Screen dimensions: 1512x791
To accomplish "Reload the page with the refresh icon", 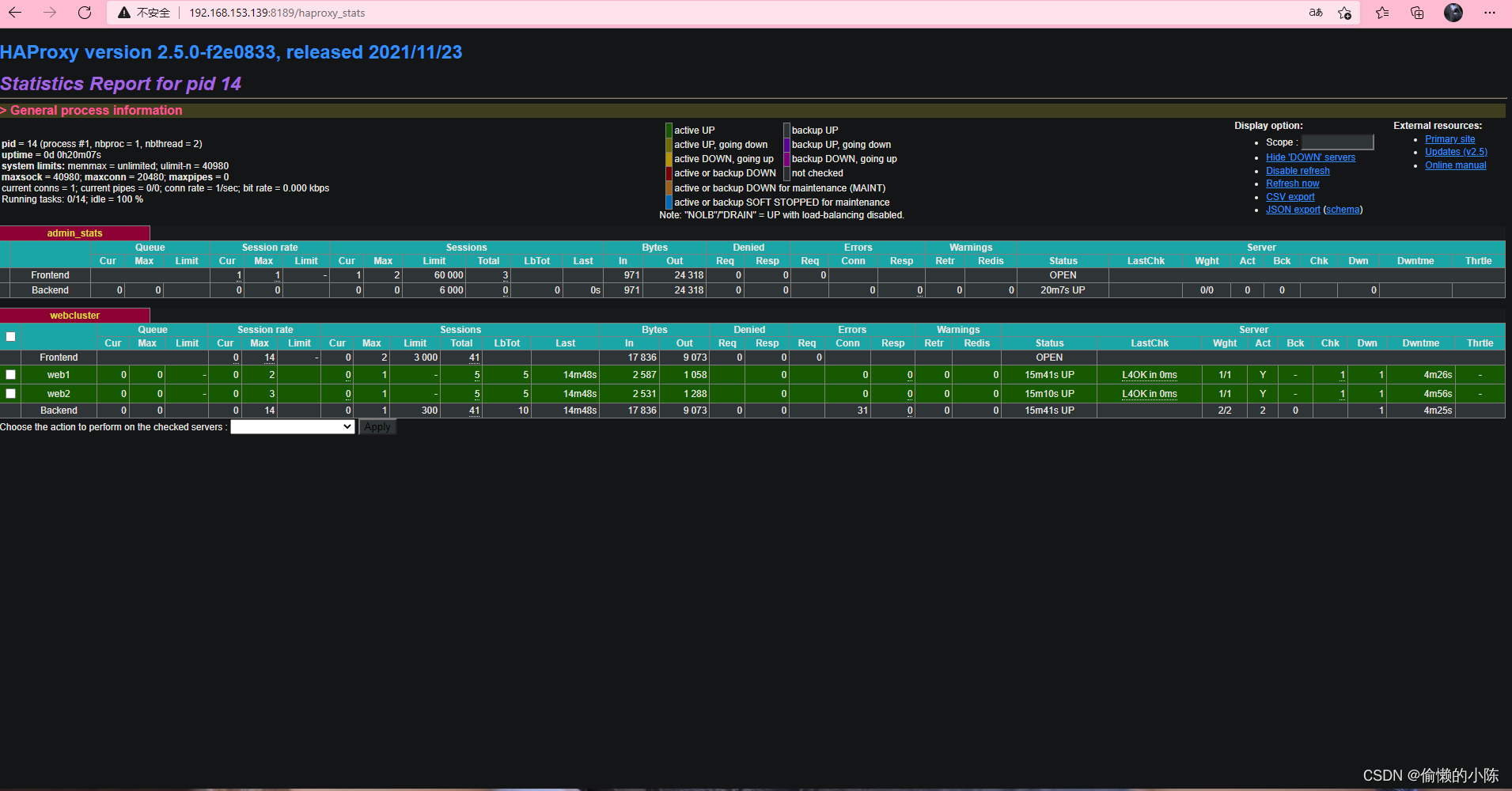I will click(85, 13).
